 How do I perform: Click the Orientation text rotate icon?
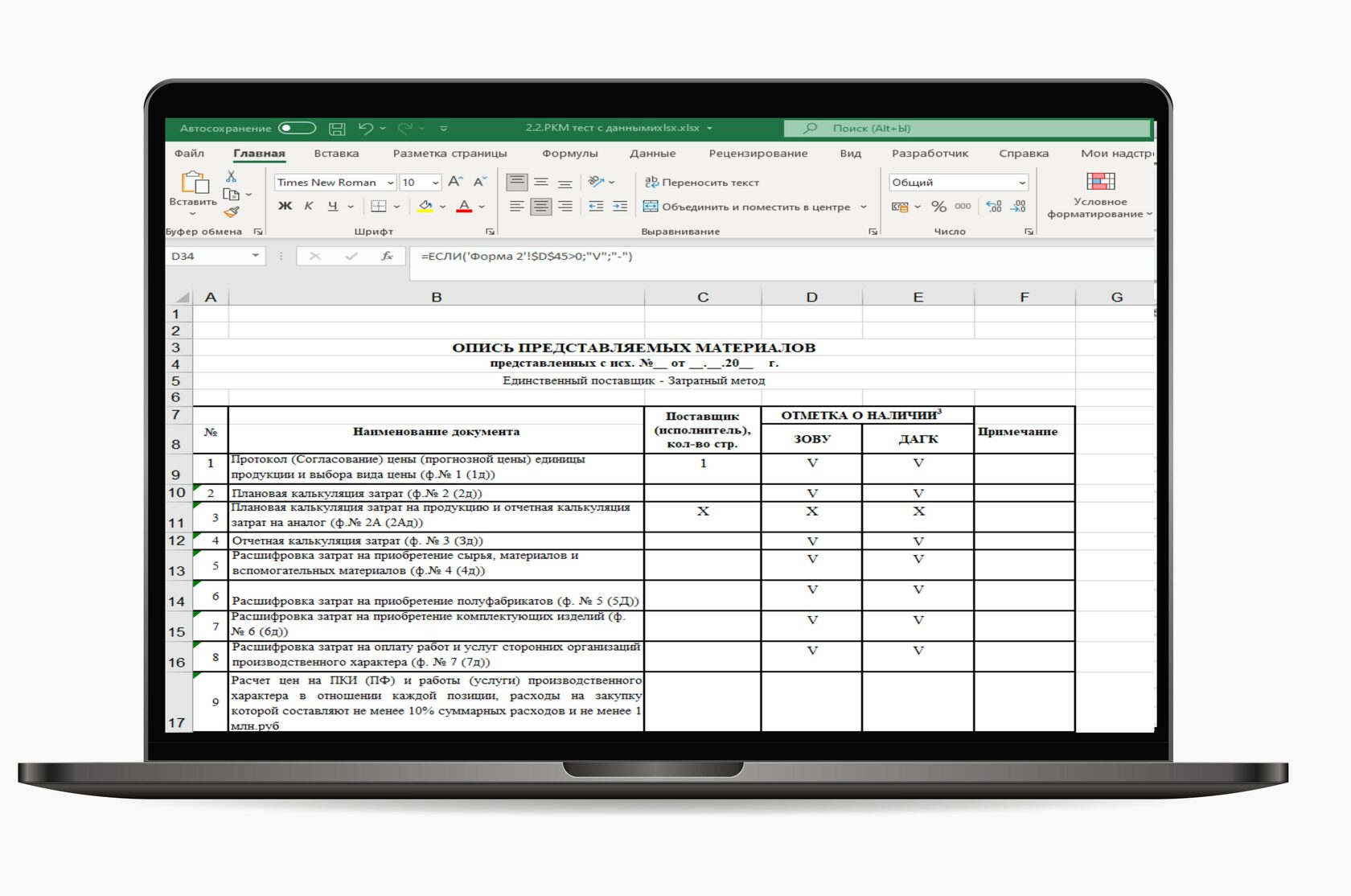(x=596, y=182)
